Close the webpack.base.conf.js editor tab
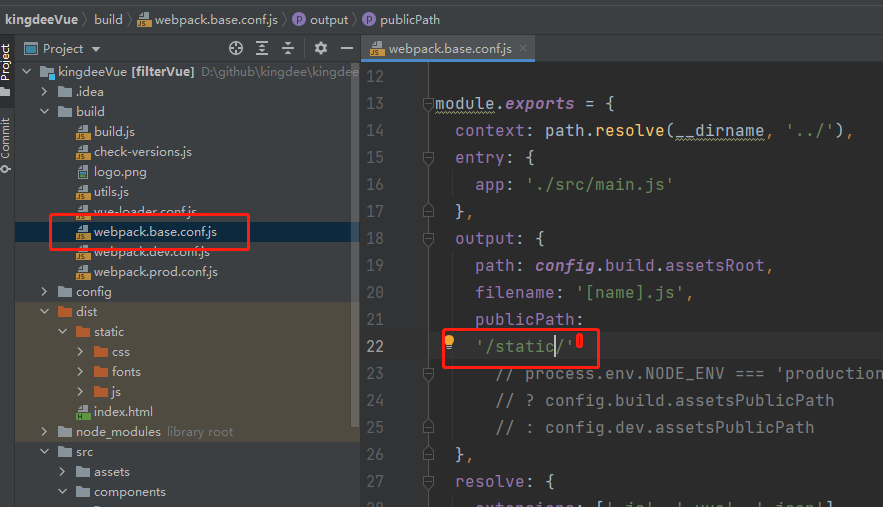This screenshot has height=507, width=883. 523,48
